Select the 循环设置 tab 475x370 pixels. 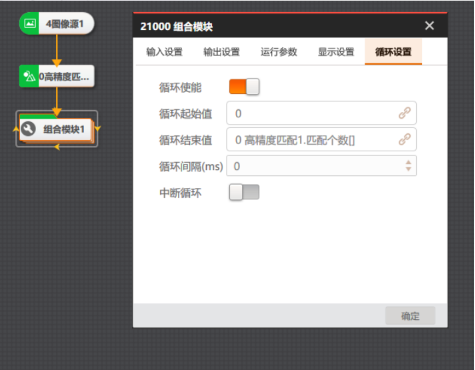tap(393, 52)
